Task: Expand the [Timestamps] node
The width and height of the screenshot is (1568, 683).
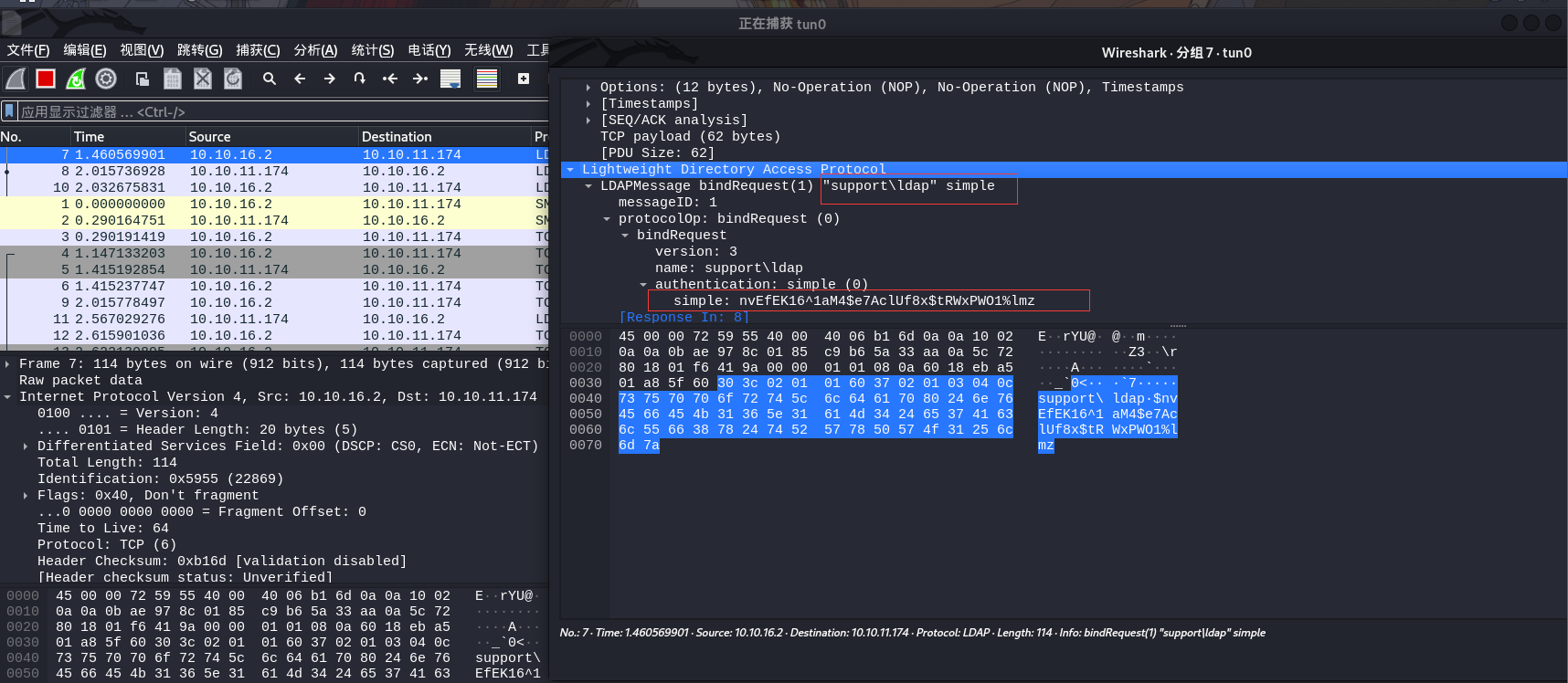Action: [x=588, y=104]
